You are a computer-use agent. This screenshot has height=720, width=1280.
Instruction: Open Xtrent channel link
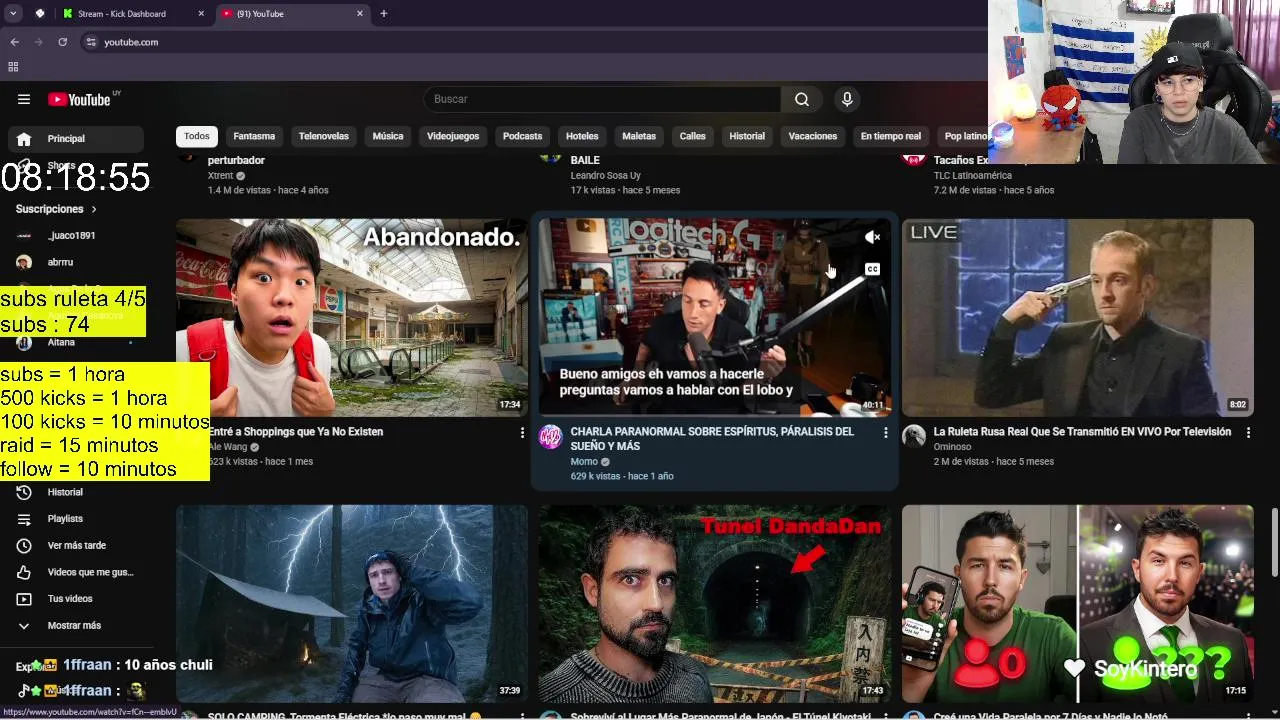220,176
